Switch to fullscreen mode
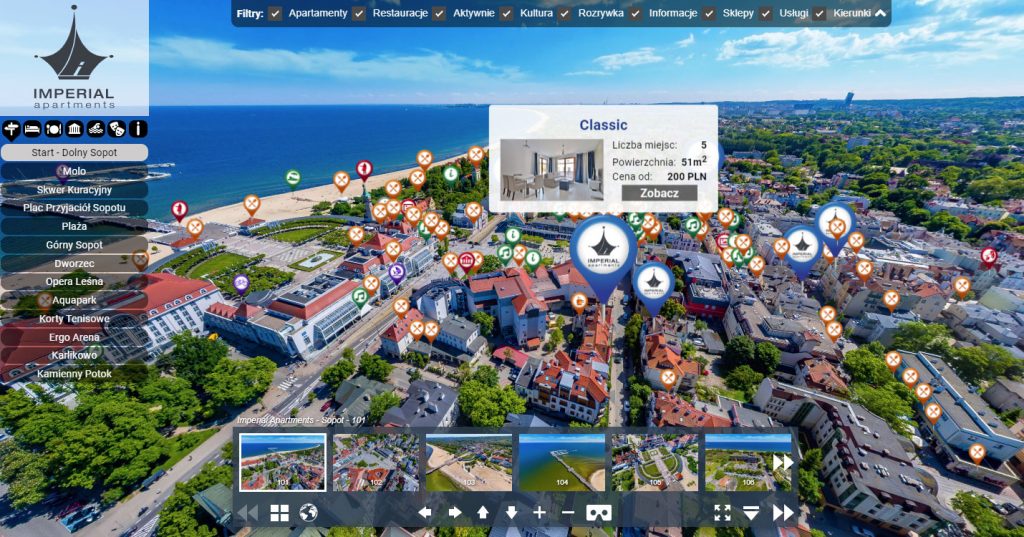The image size is (1024, 537). (722, 513)
